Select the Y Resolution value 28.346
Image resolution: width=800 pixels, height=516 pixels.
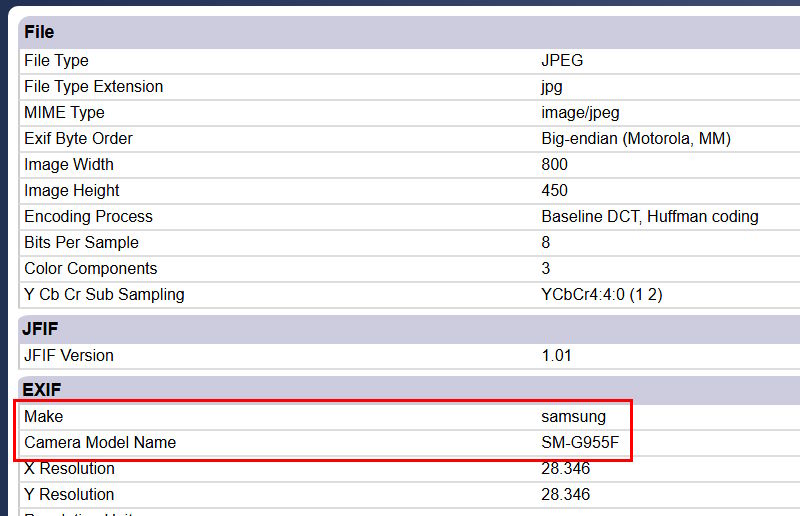tap(565, 495)
